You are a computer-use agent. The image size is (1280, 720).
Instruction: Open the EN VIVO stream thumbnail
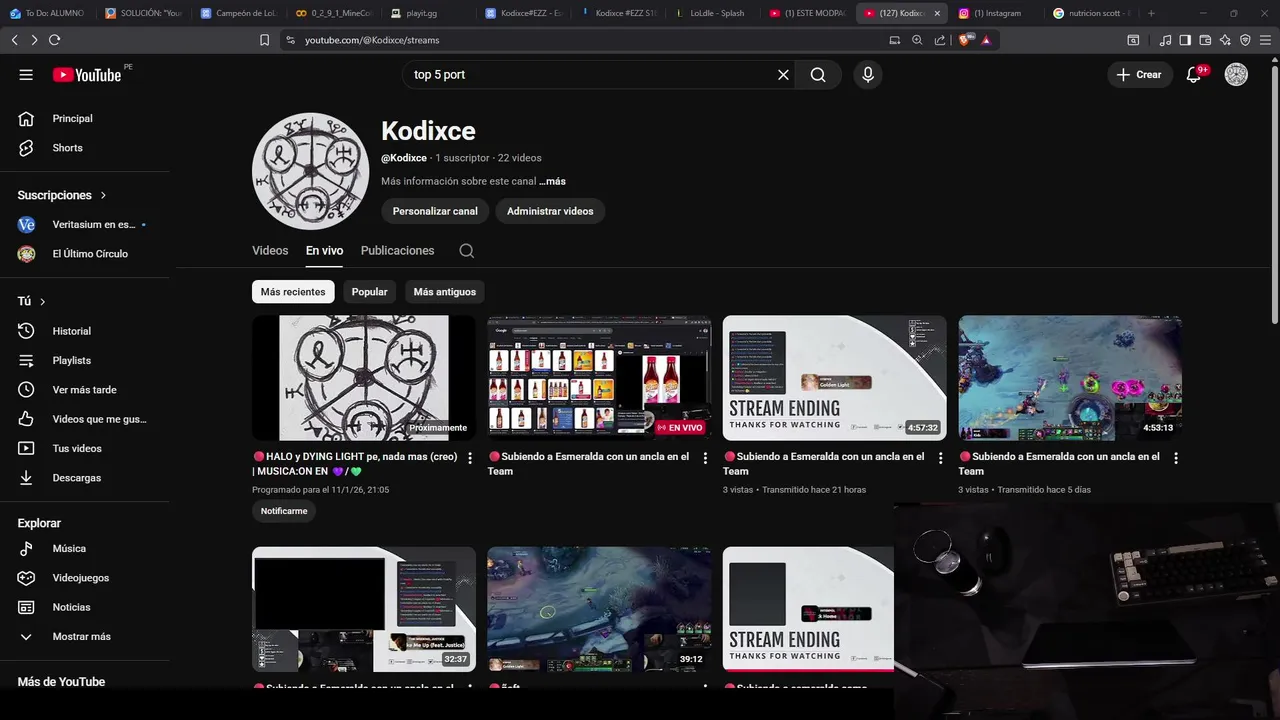point(599,378)
